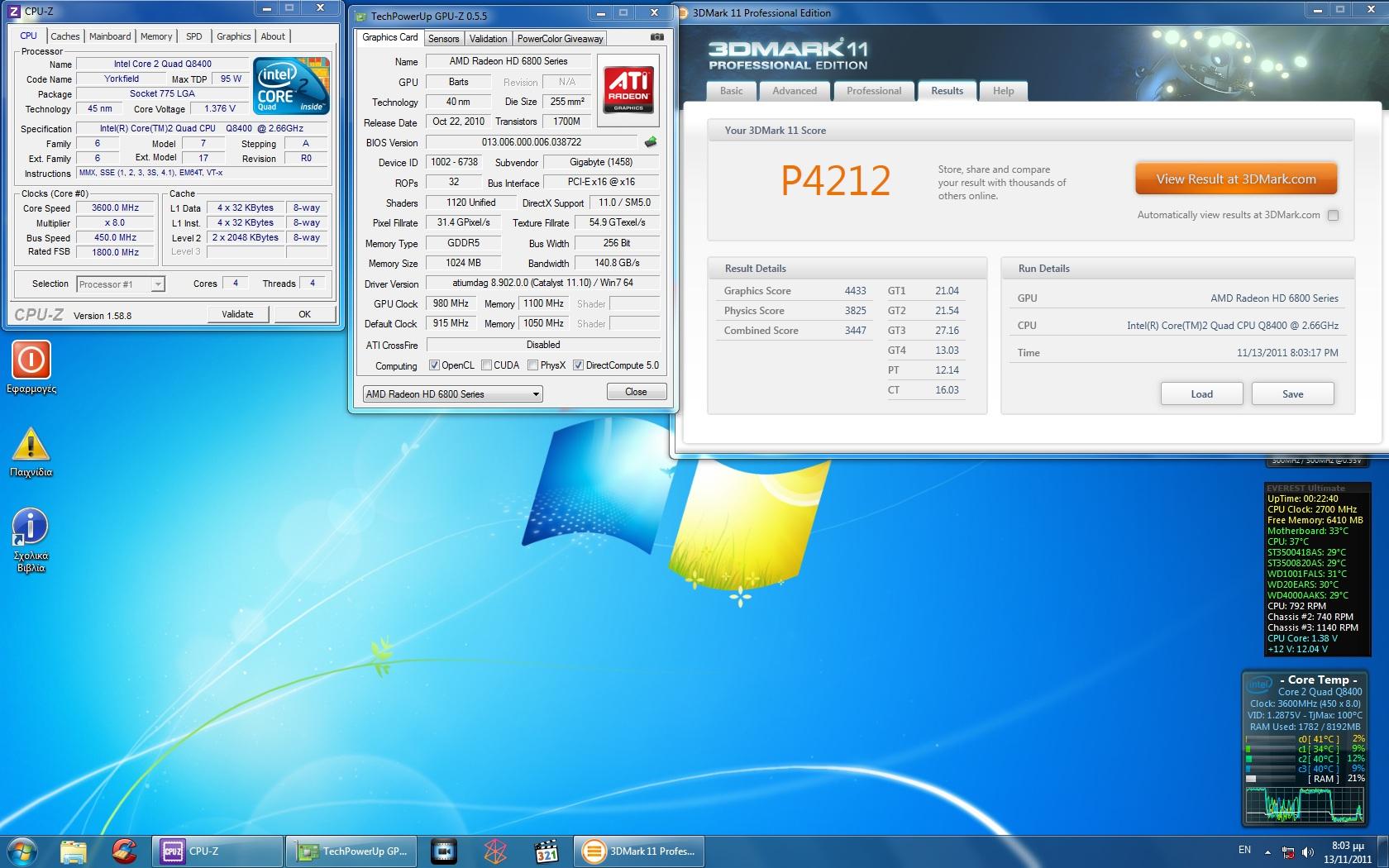Click the Save button in Run Details
The image size is (1389, 868).
click(x=1292, y=393)
